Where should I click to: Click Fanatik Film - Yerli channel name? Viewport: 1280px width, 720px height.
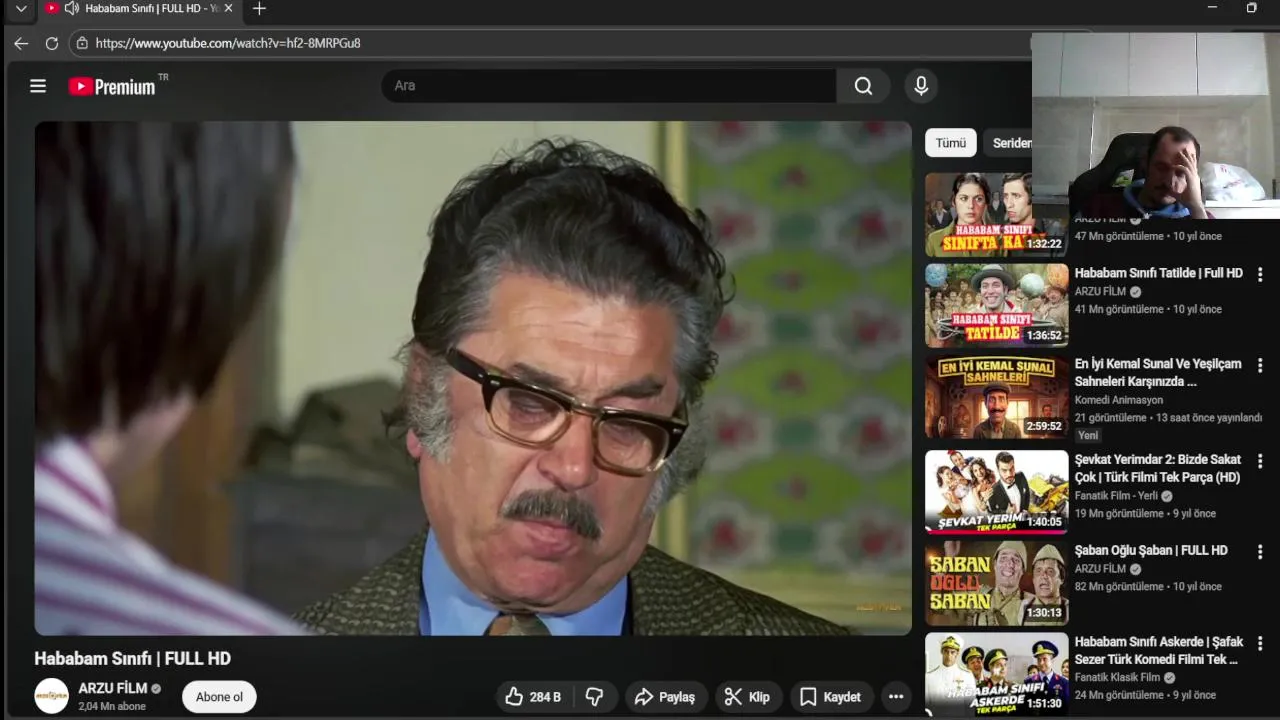1116,496
